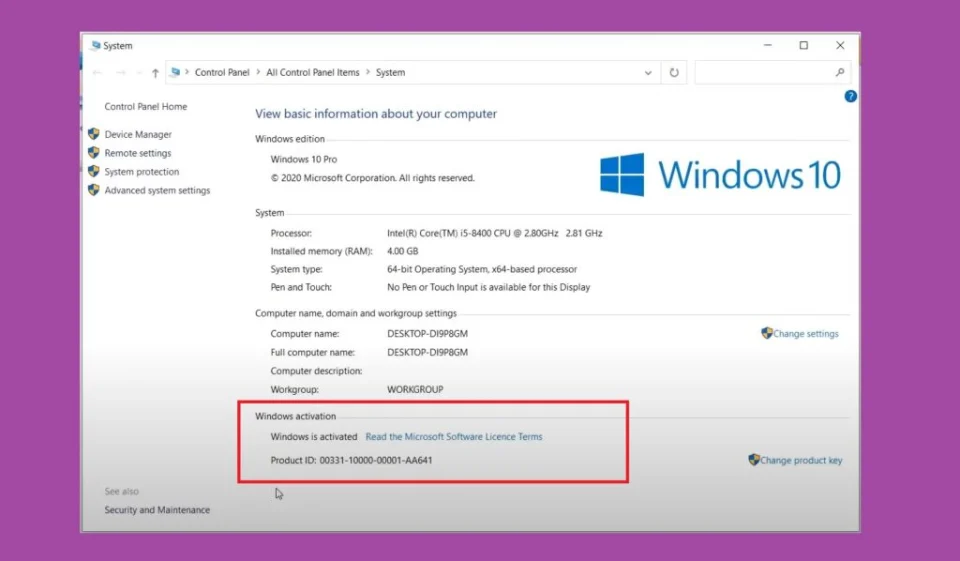The height and width of the screenshot is (561, 960).
Task: Open Device Manager from the sidebar
Action: 138,134
